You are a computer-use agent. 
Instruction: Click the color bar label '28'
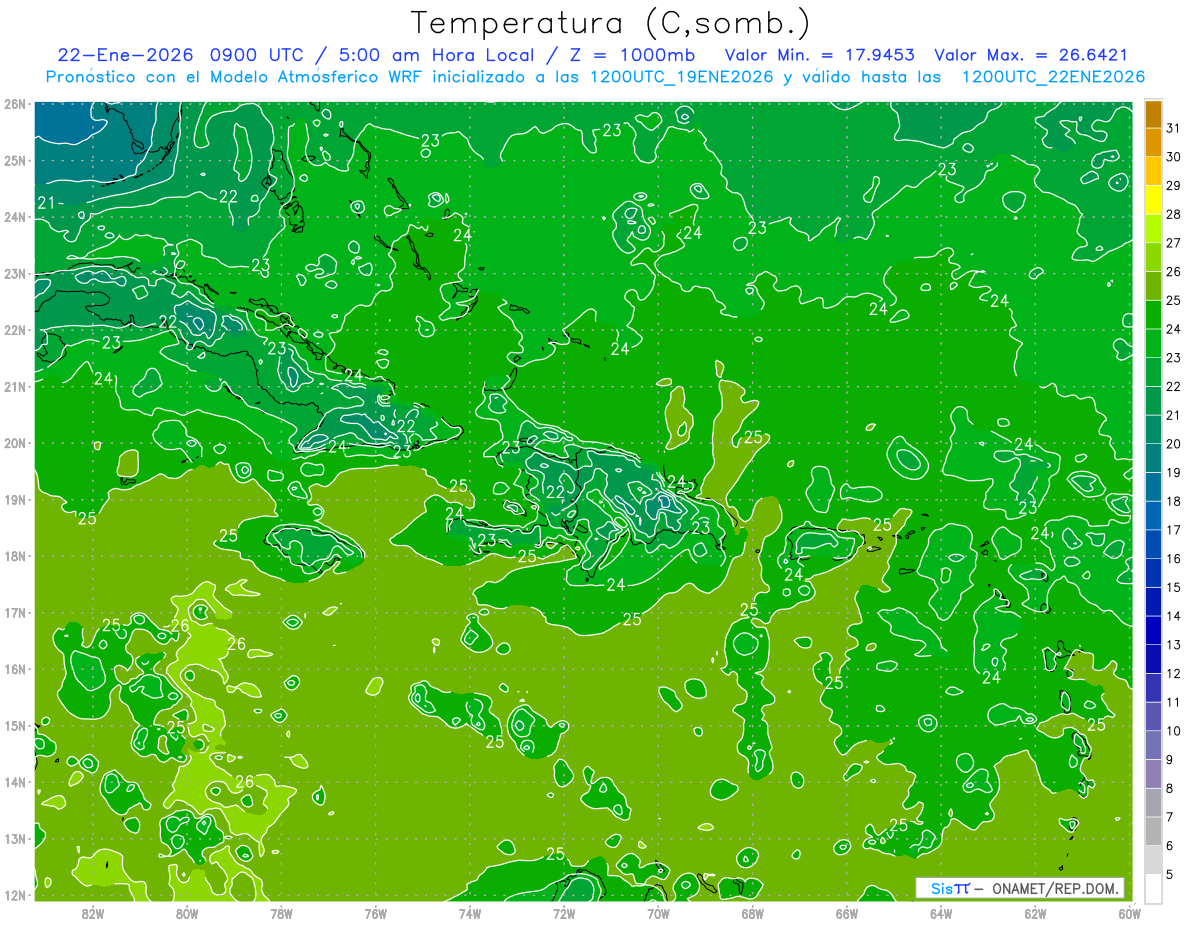(1173, 215)
